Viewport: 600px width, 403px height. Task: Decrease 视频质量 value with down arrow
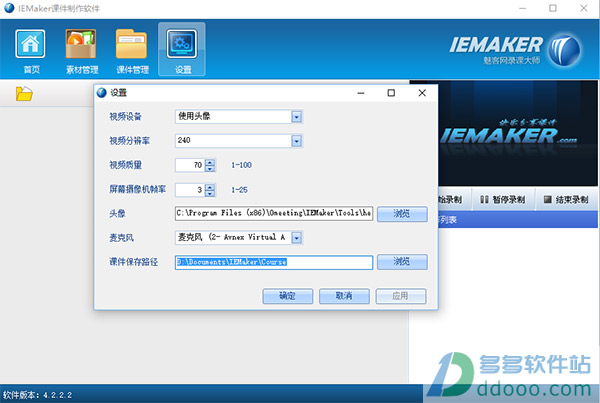pos(210,169)
